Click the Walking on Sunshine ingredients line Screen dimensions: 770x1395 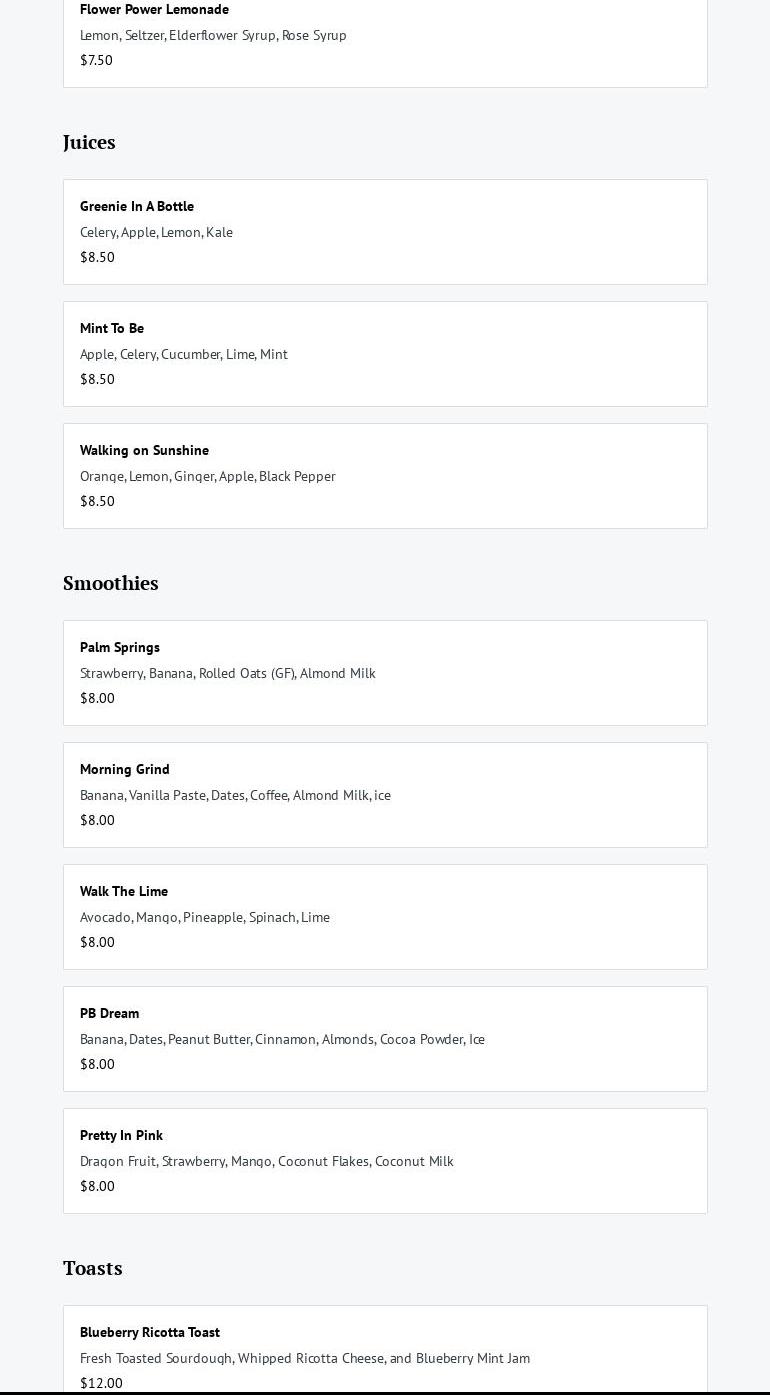(x=208, y=476)
